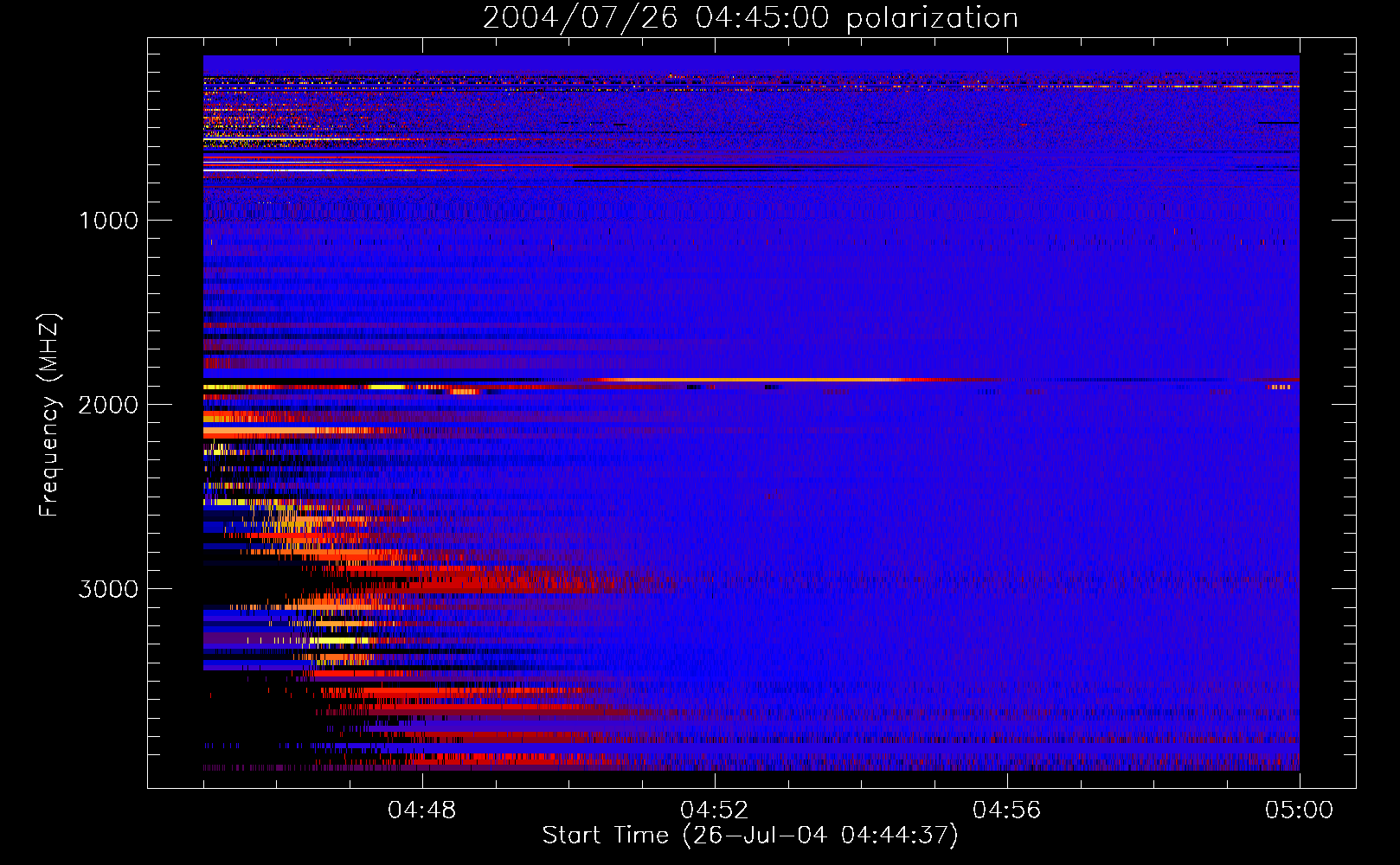Click the '04:56' time tick label
Image resolution: width=1400 pixels, height=865 pixels.
coord(1007,811)
